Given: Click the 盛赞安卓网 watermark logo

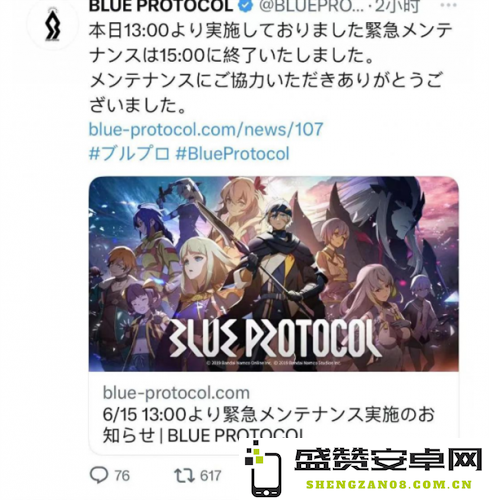Looking at the screenshot, I should [x=388, y=461].
